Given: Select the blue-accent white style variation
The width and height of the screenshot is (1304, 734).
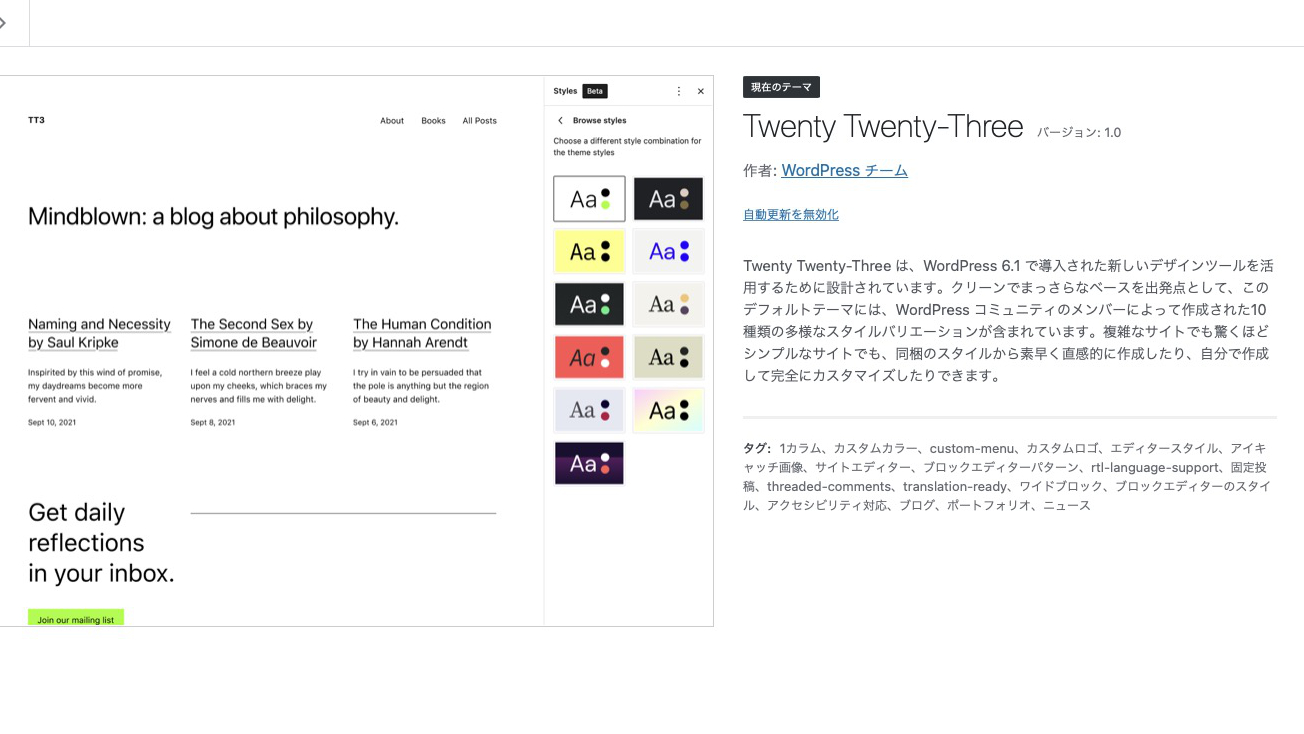Looking at the screenshot, I should pyautogui.click(x=668, y=251).
